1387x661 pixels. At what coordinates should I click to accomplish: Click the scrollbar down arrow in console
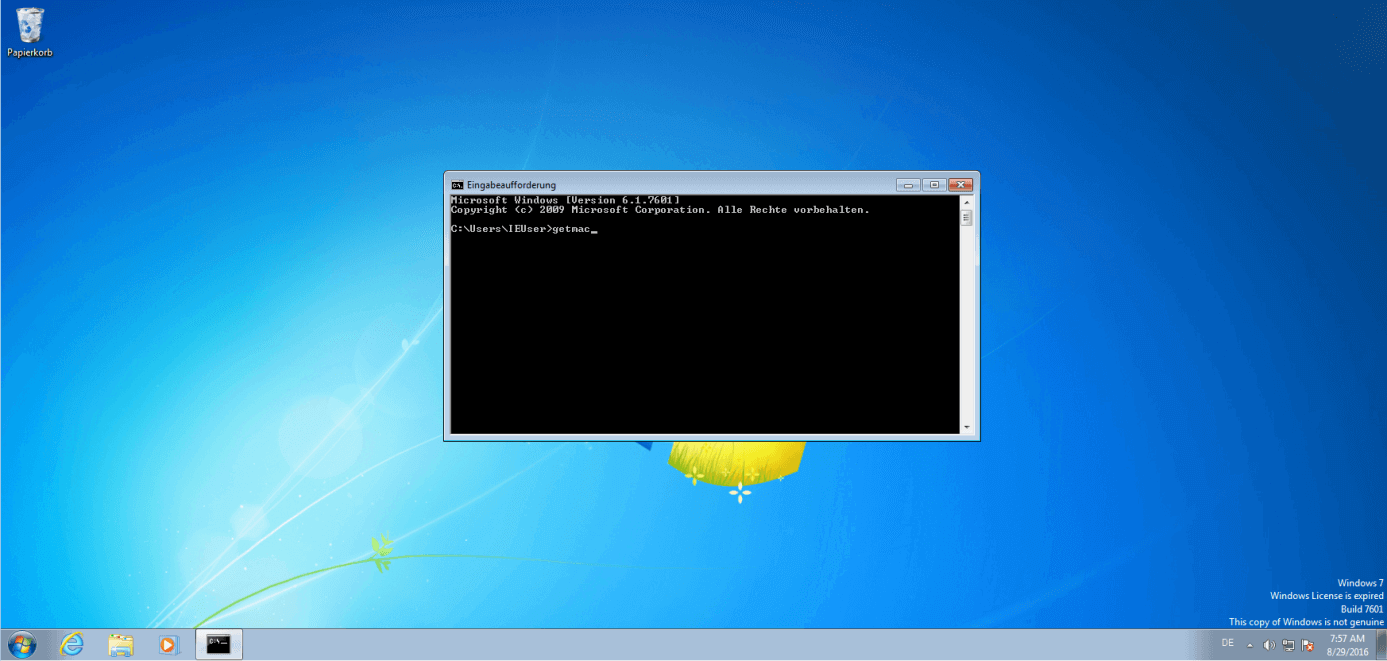[x=966, y=427]
